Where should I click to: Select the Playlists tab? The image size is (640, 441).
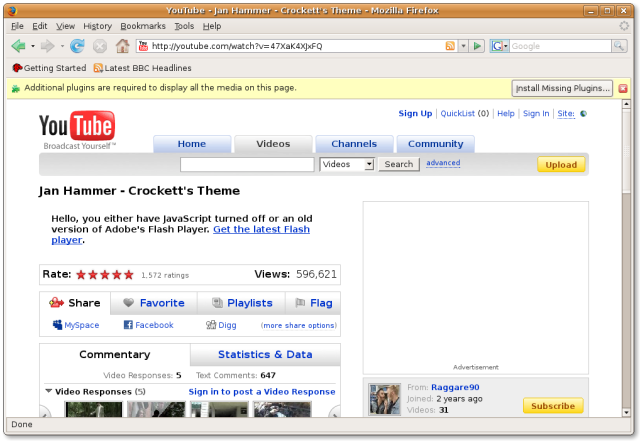[x=242, y=303]
